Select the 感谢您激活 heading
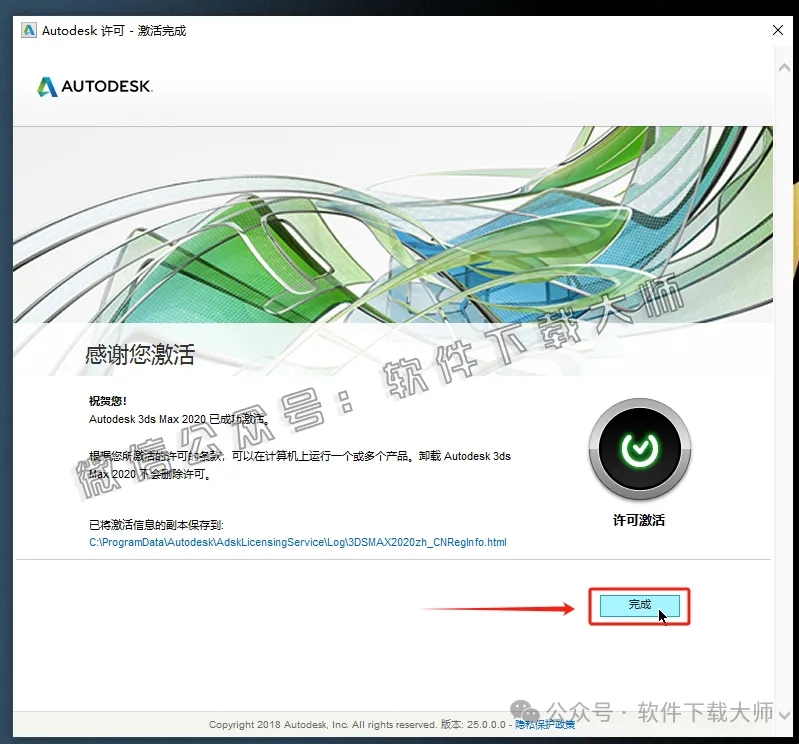 pyautogui.click(x=140, y=355)
